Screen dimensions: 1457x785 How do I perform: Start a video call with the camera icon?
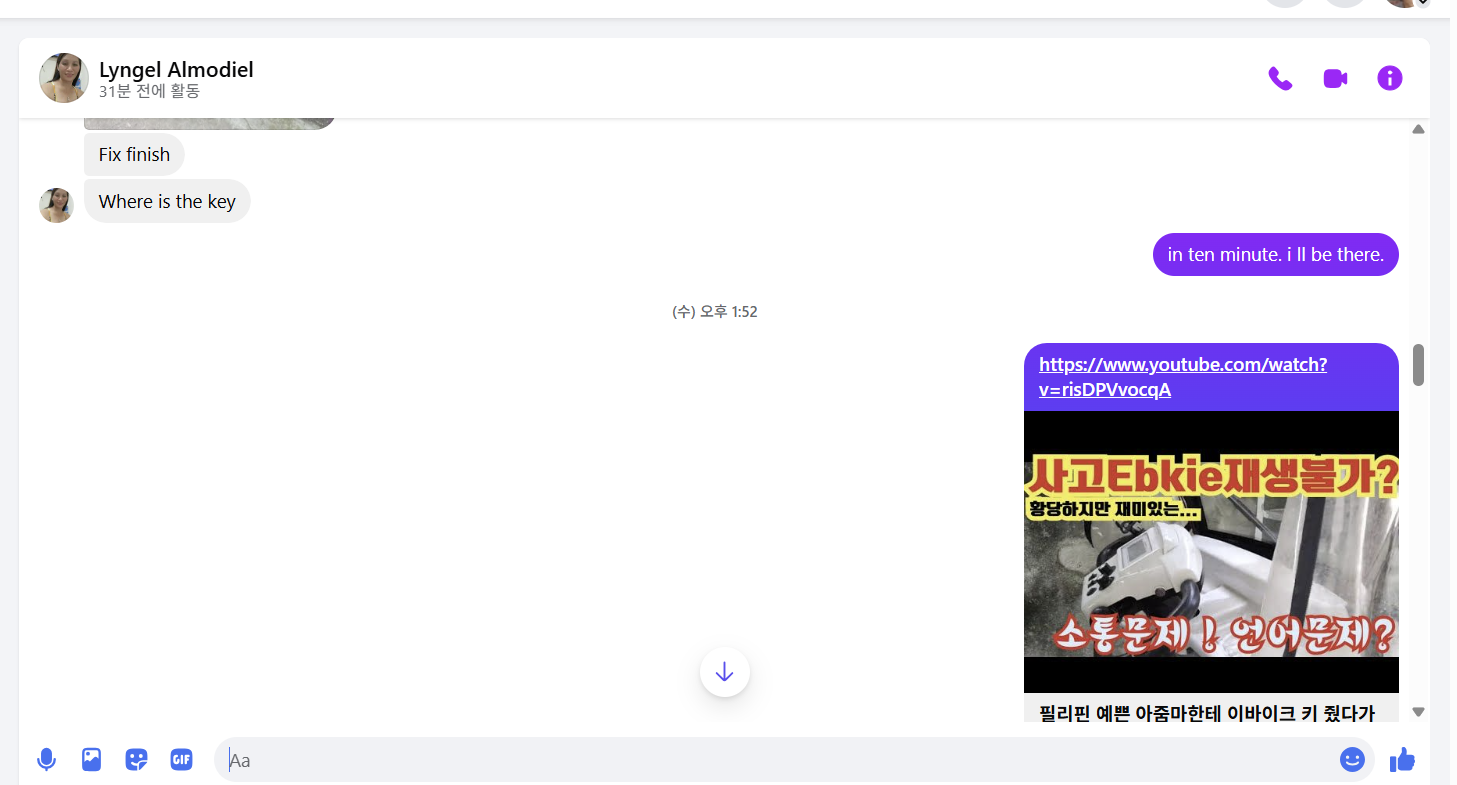pos(1335,78)
